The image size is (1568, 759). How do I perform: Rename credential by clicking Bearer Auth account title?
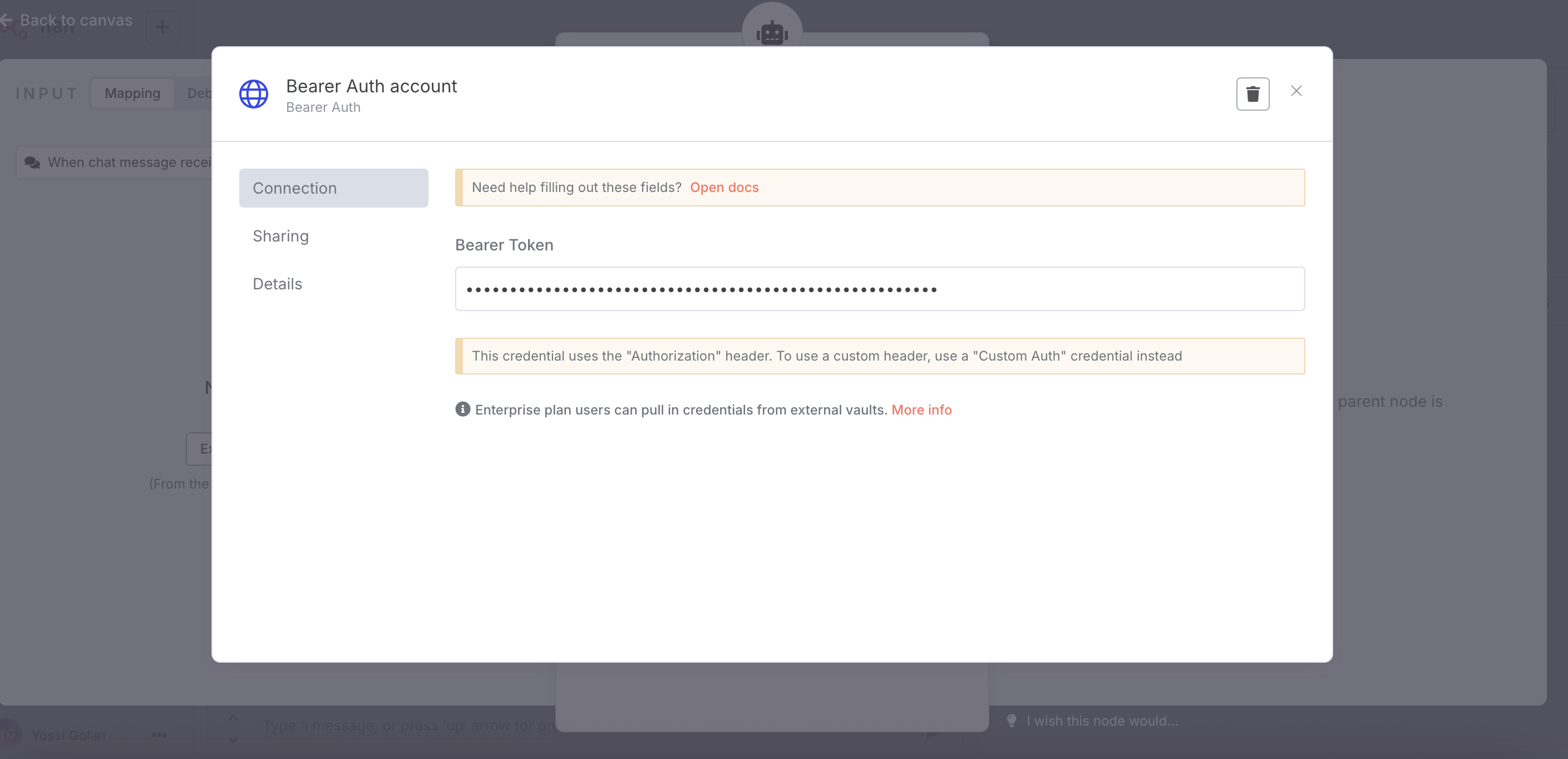click(371, 86)
